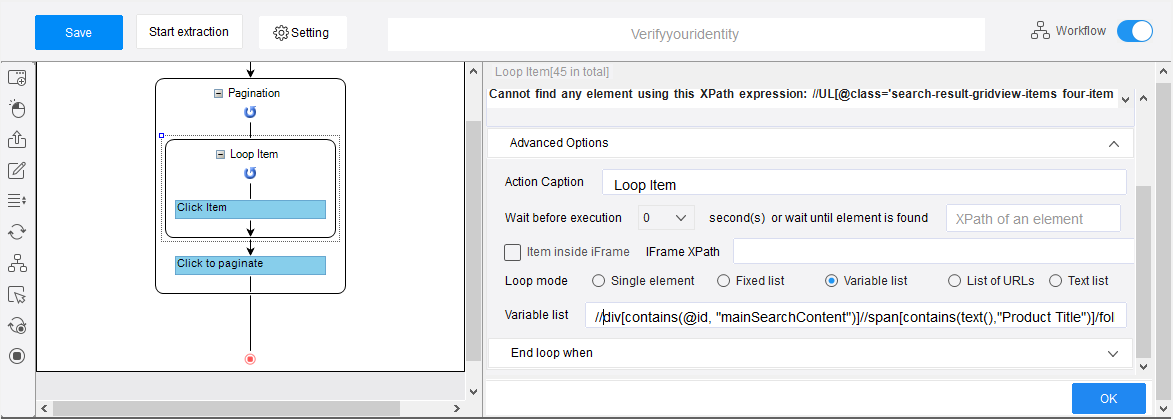
Task: Click the mouse-over cursor sidebar icon
Action: click(16, 294)
